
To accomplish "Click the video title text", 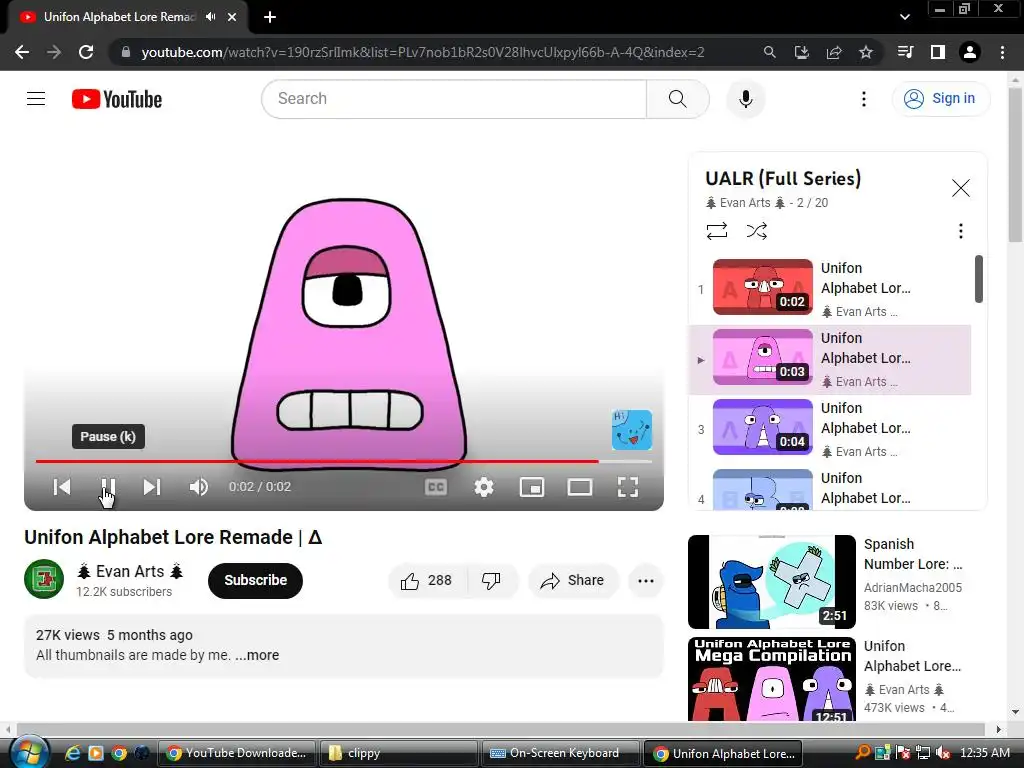I will pyautogui.click(x=173, y=537).
